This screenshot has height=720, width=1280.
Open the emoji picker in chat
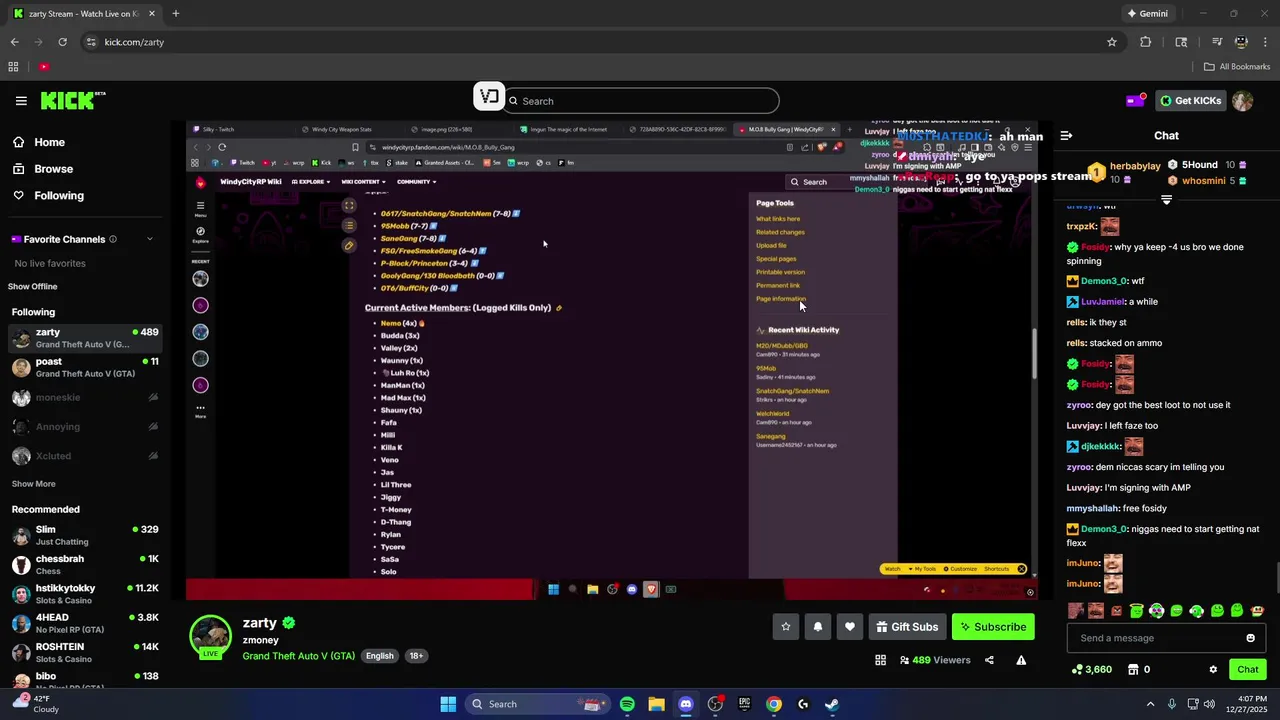[1250, 638]
